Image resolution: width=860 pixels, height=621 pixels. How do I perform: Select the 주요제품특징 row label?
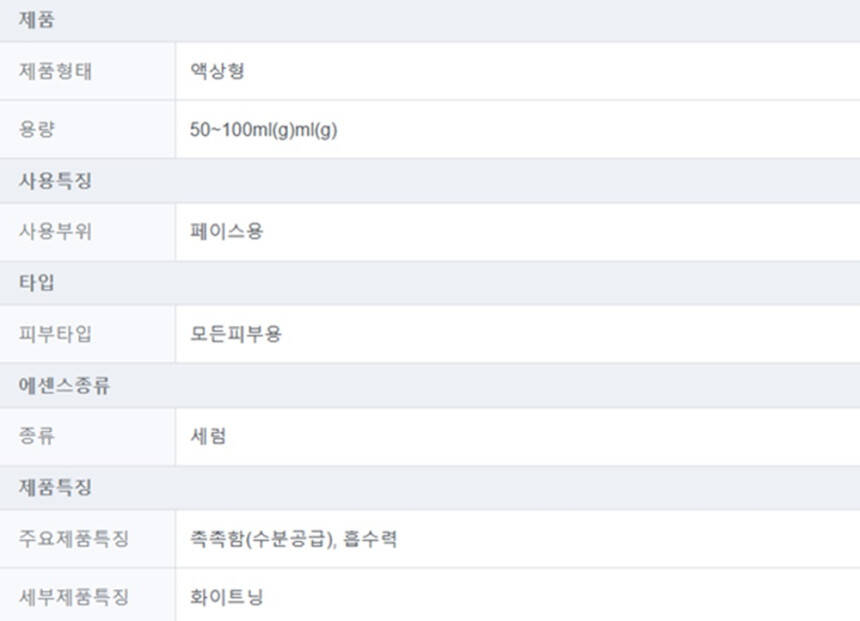(x=74, y=539)
